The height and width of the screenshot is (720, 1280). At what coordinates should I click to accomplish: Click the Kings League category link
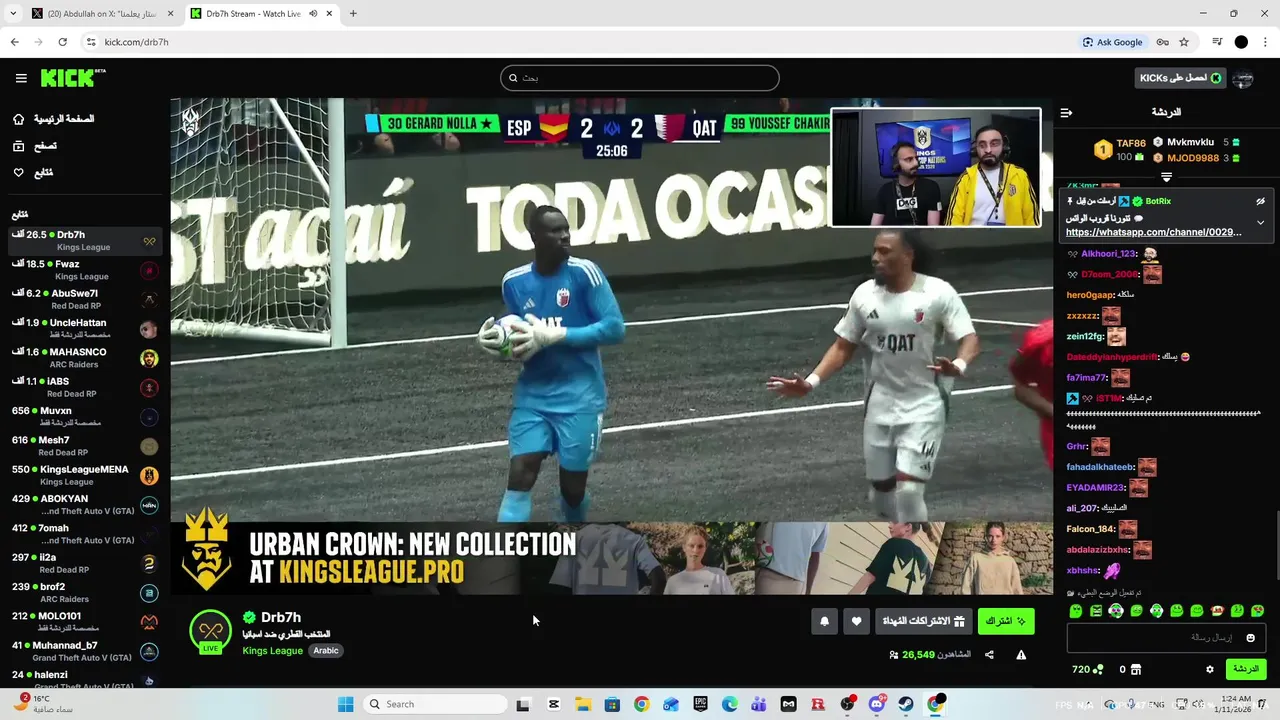coord(272,650)
